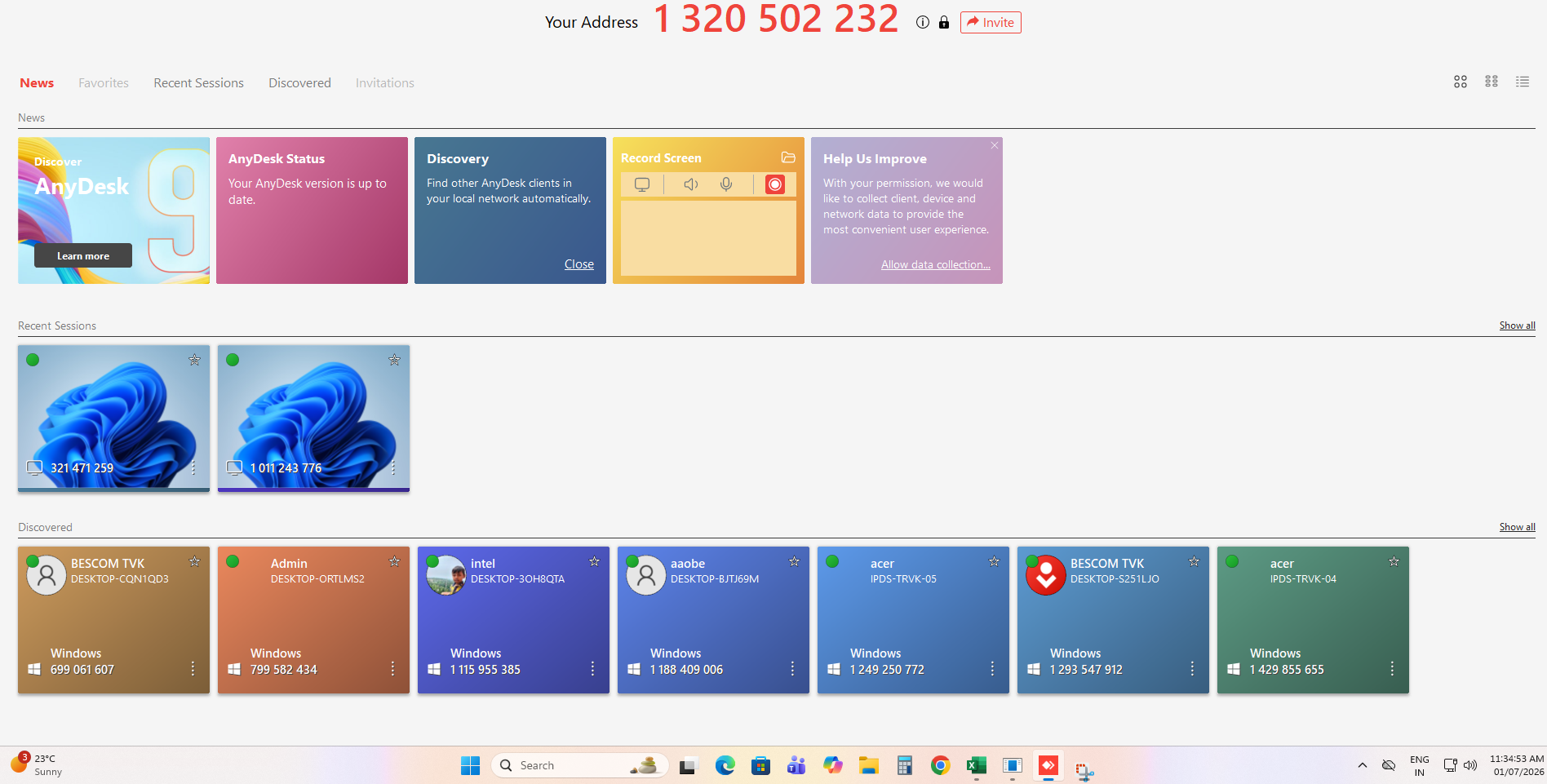Screen dimensions: 1547x784
Task: Show all Discovered devices
Action: click(x=1518, y=527)
